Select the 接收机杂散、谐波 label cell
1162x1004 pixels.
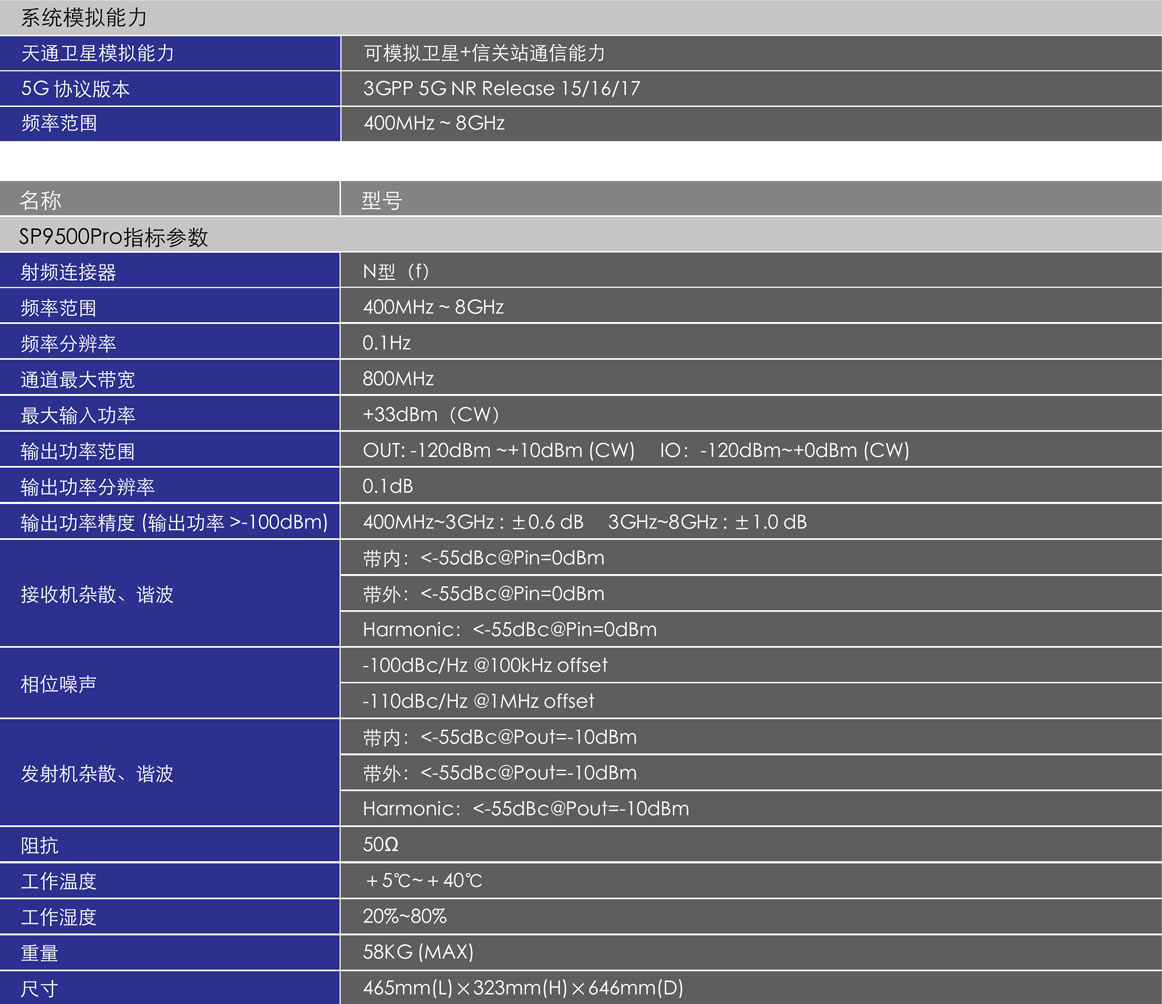point(97,595)
